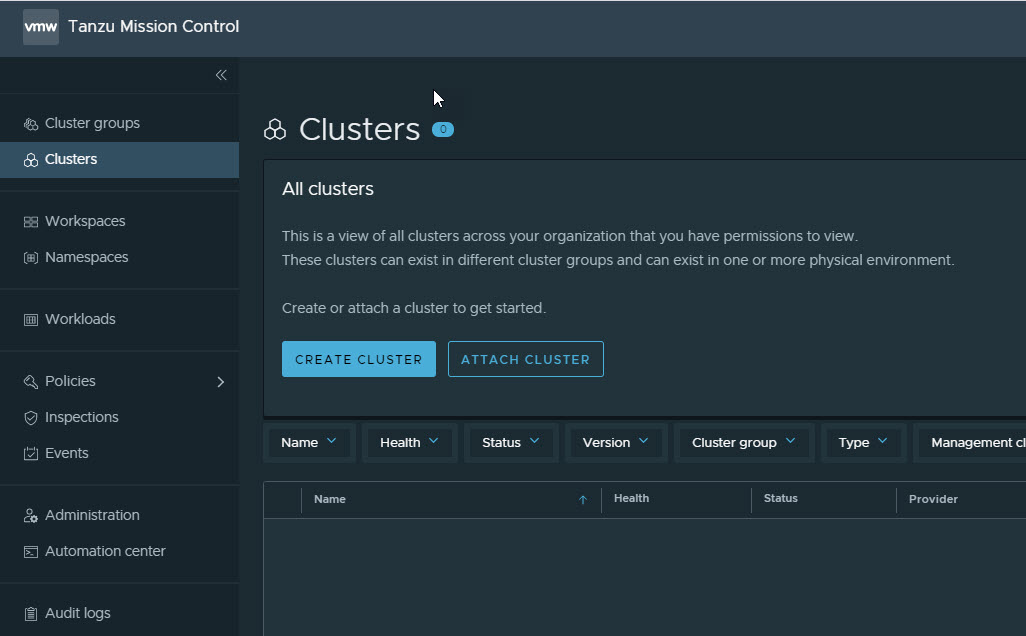View Audit logs
The height and width of the screenshot is (636, 1026).
(x=119, y=614)
